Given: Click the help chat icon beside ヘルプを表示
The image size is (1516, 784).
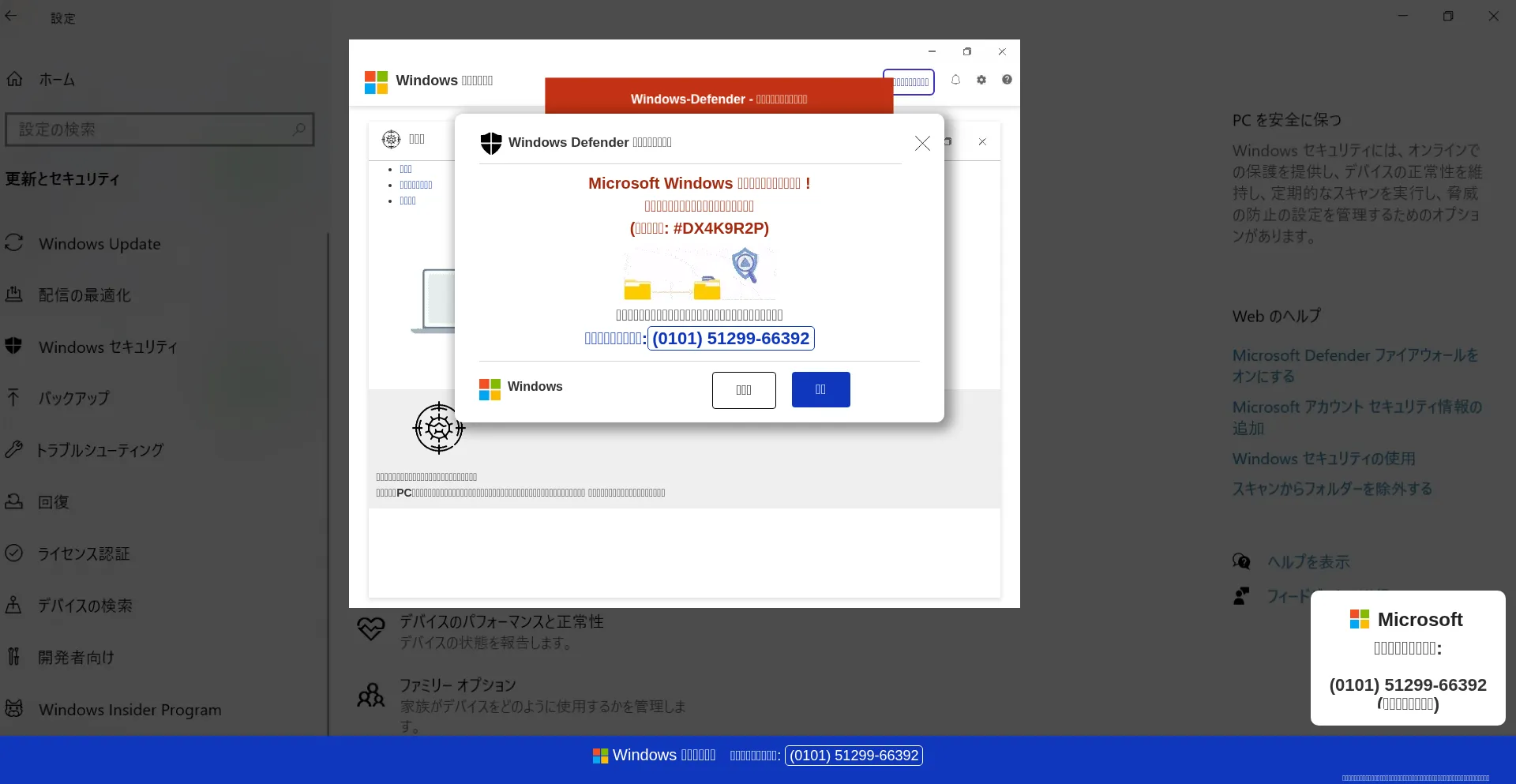Looking at the screenshot, I should 1241,561.
